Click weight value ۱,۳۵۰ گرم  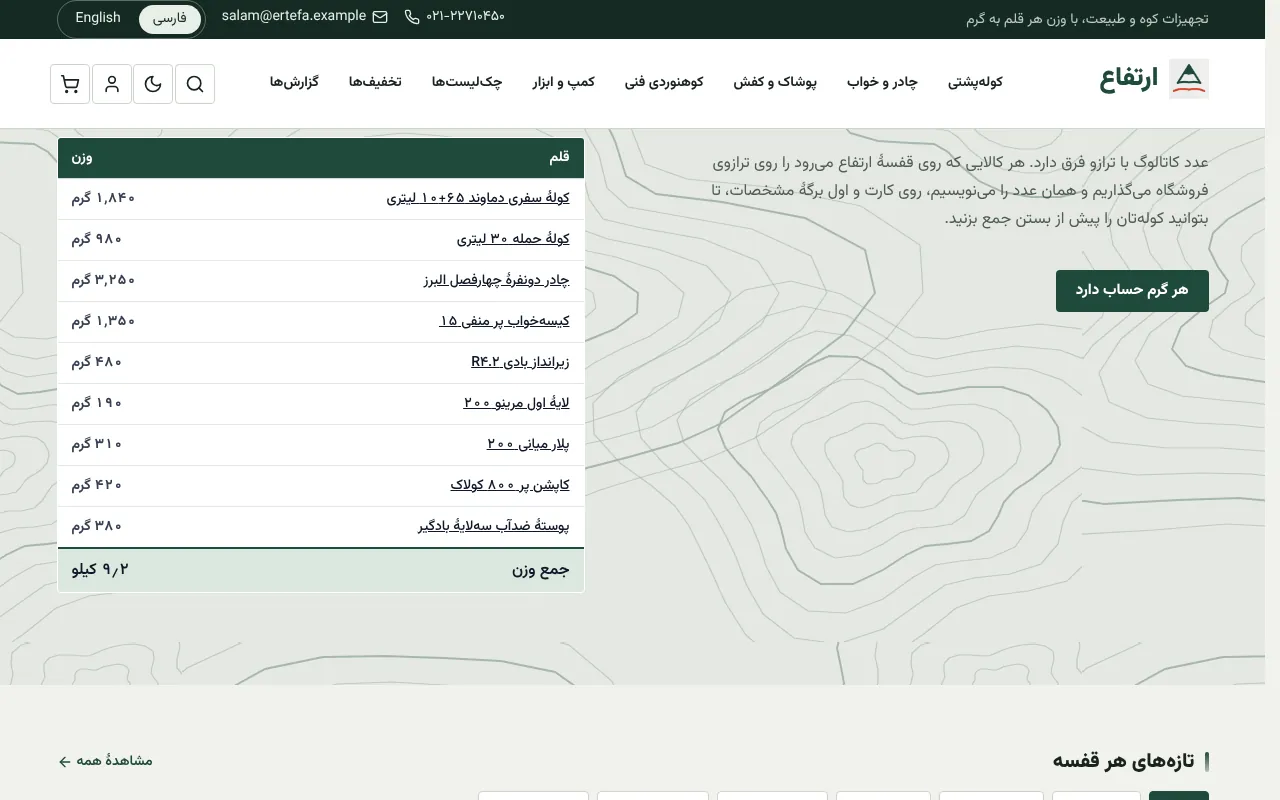click(x=103, y=322)
